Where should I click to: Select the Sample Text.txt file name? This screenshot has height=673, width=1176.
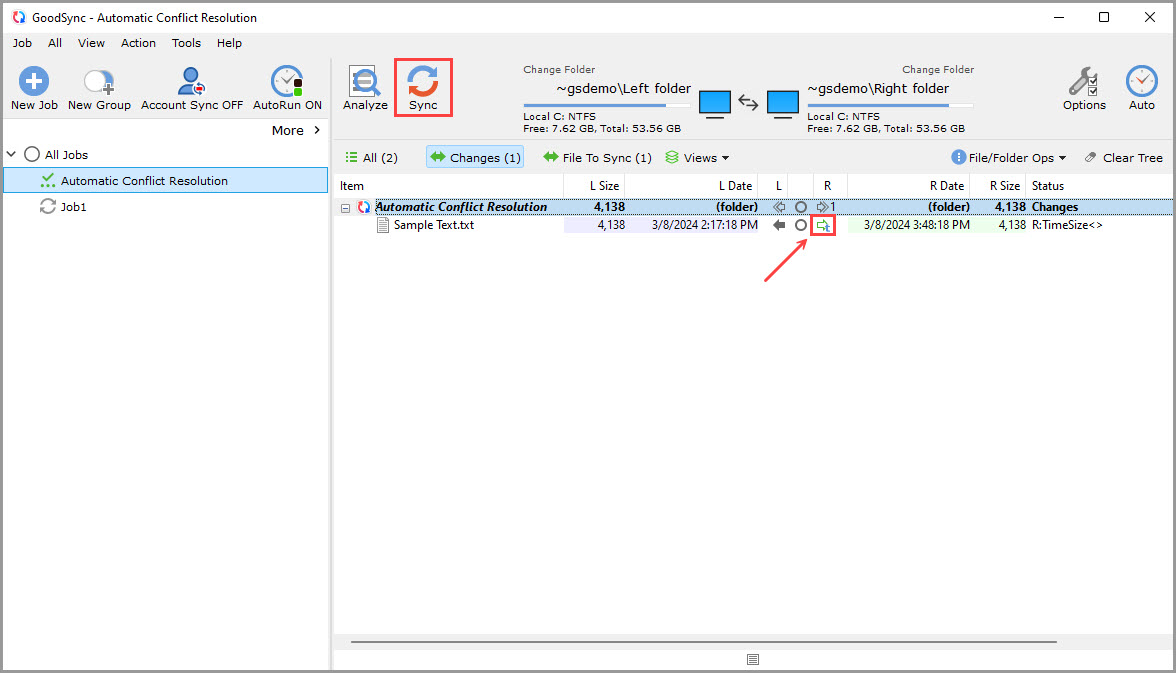click(x=434, y=225)
